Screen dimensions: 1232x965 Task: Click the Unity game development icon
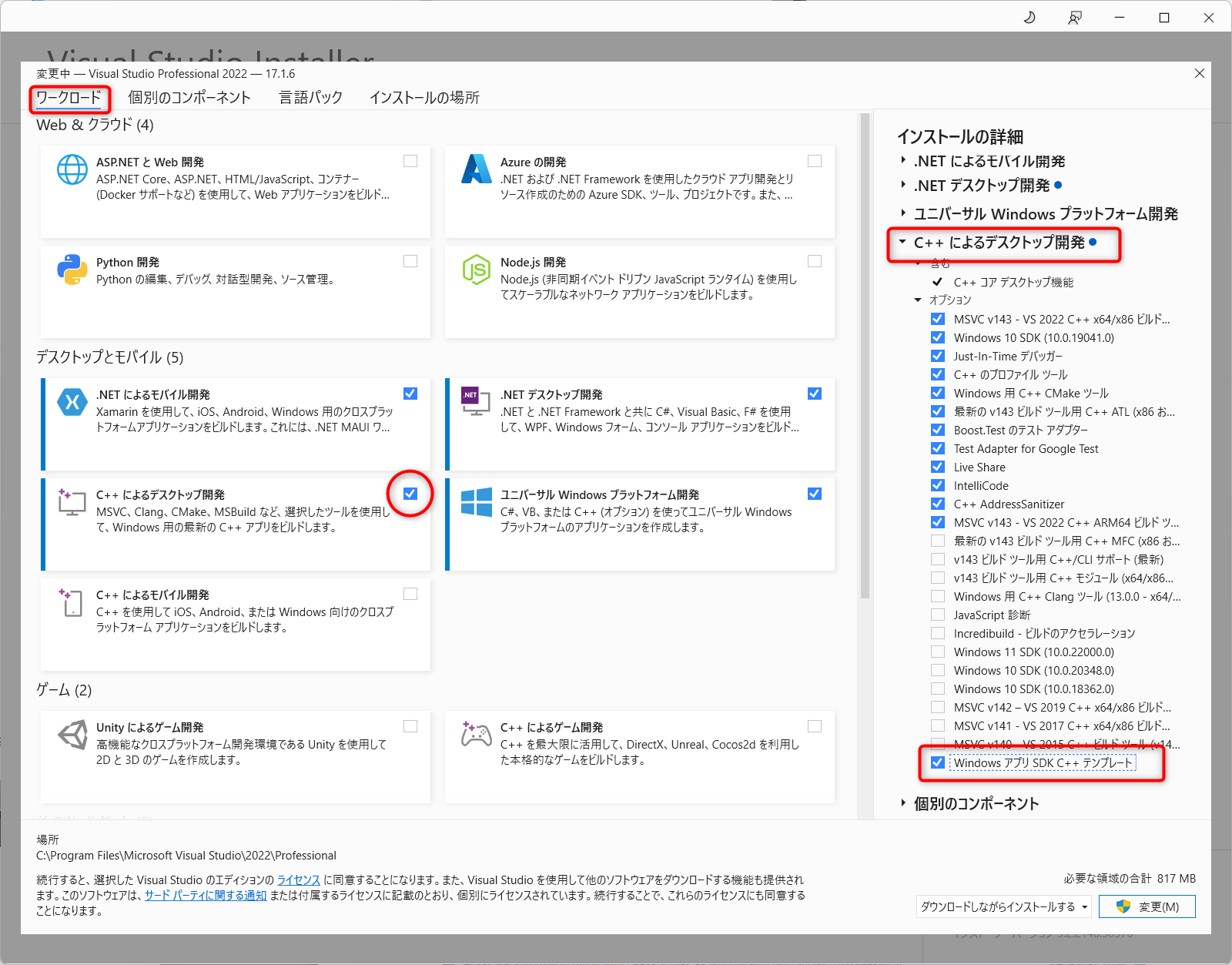pos(72,734)
